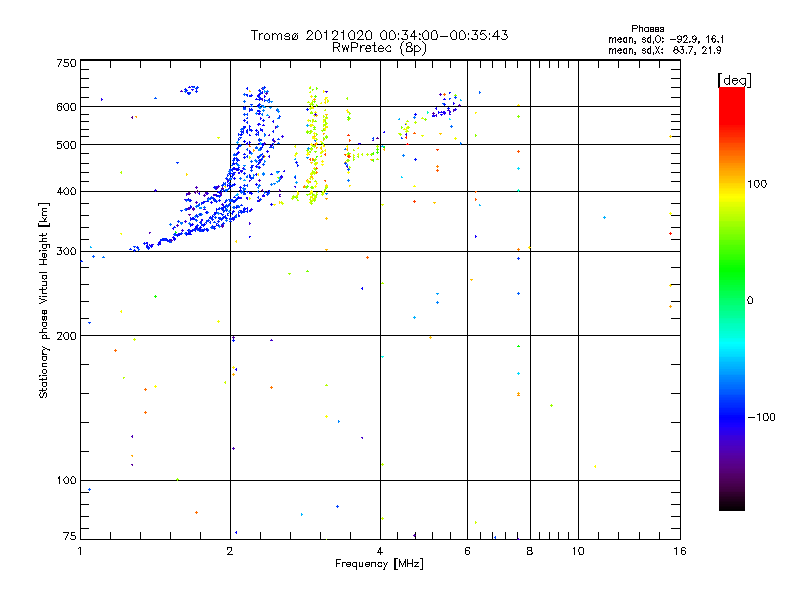Click the '400' y-axis tick label

pyautogui.click(x=66, y=192)
